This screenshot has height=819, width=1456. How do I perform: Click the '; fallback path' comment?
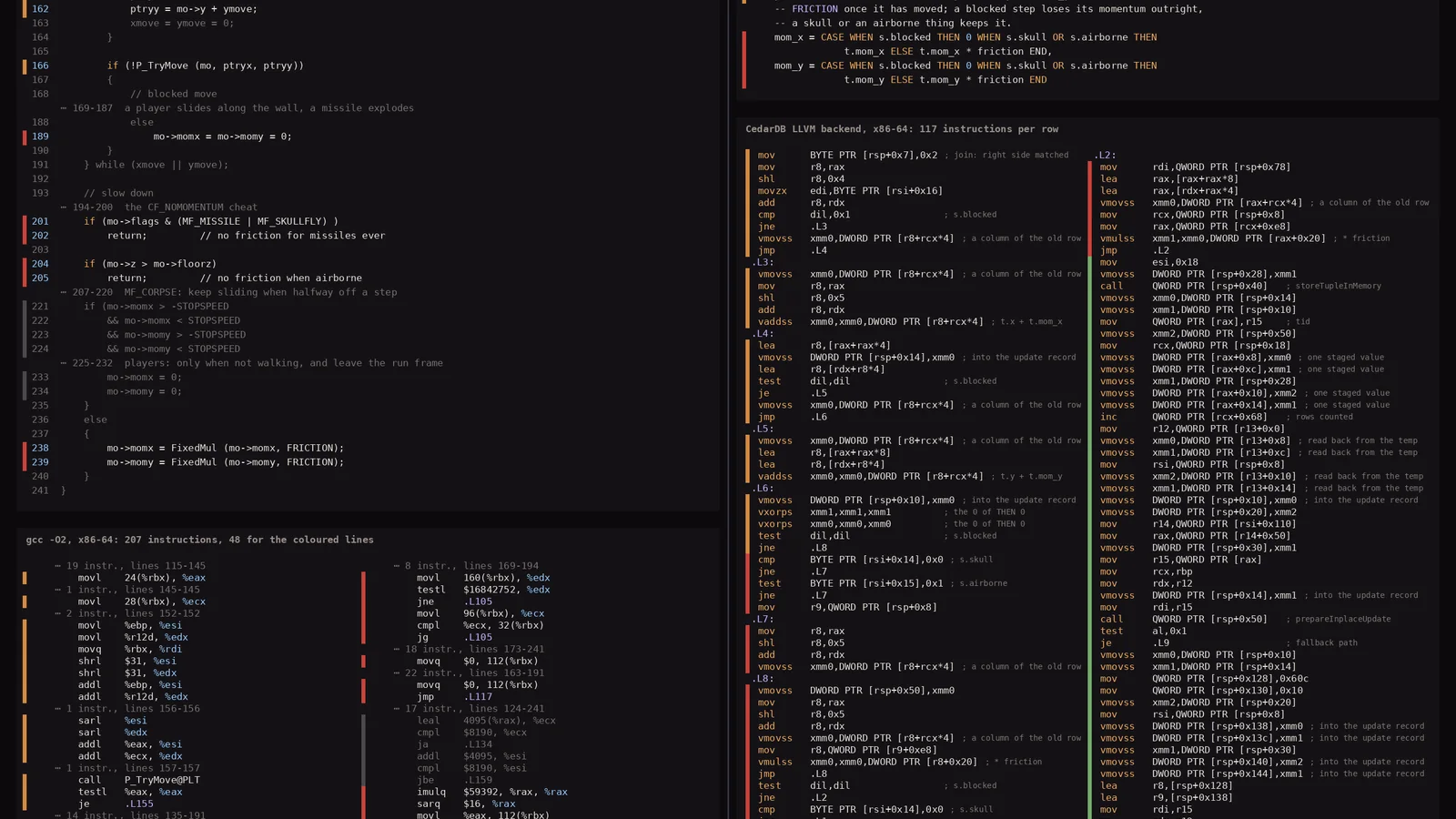(x=1320, y=642)
